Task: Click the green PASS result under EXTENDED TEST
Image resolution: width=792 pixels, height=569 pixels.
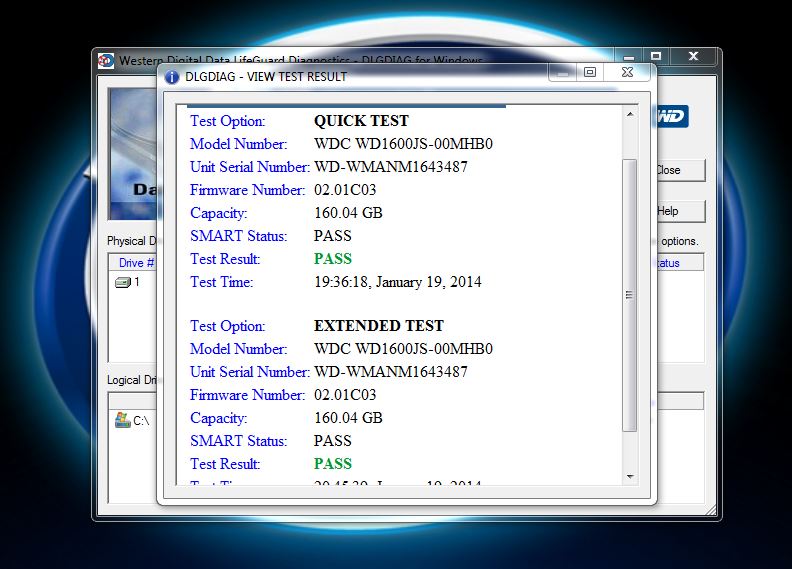Action: (333, 463)
